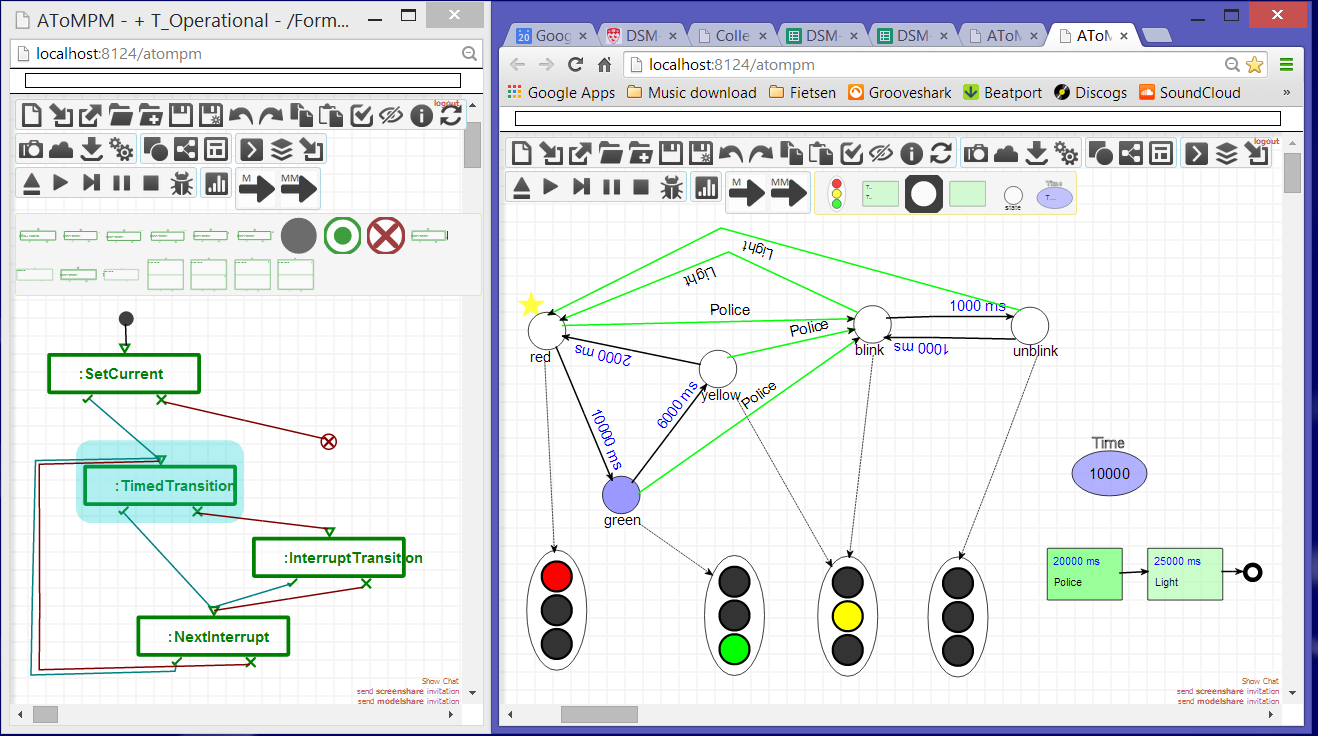Image resolution: width=1318 pixels, height=736 pixels.
Task: Click the camera screenshot icon in left window
Action: coord(32,150)
